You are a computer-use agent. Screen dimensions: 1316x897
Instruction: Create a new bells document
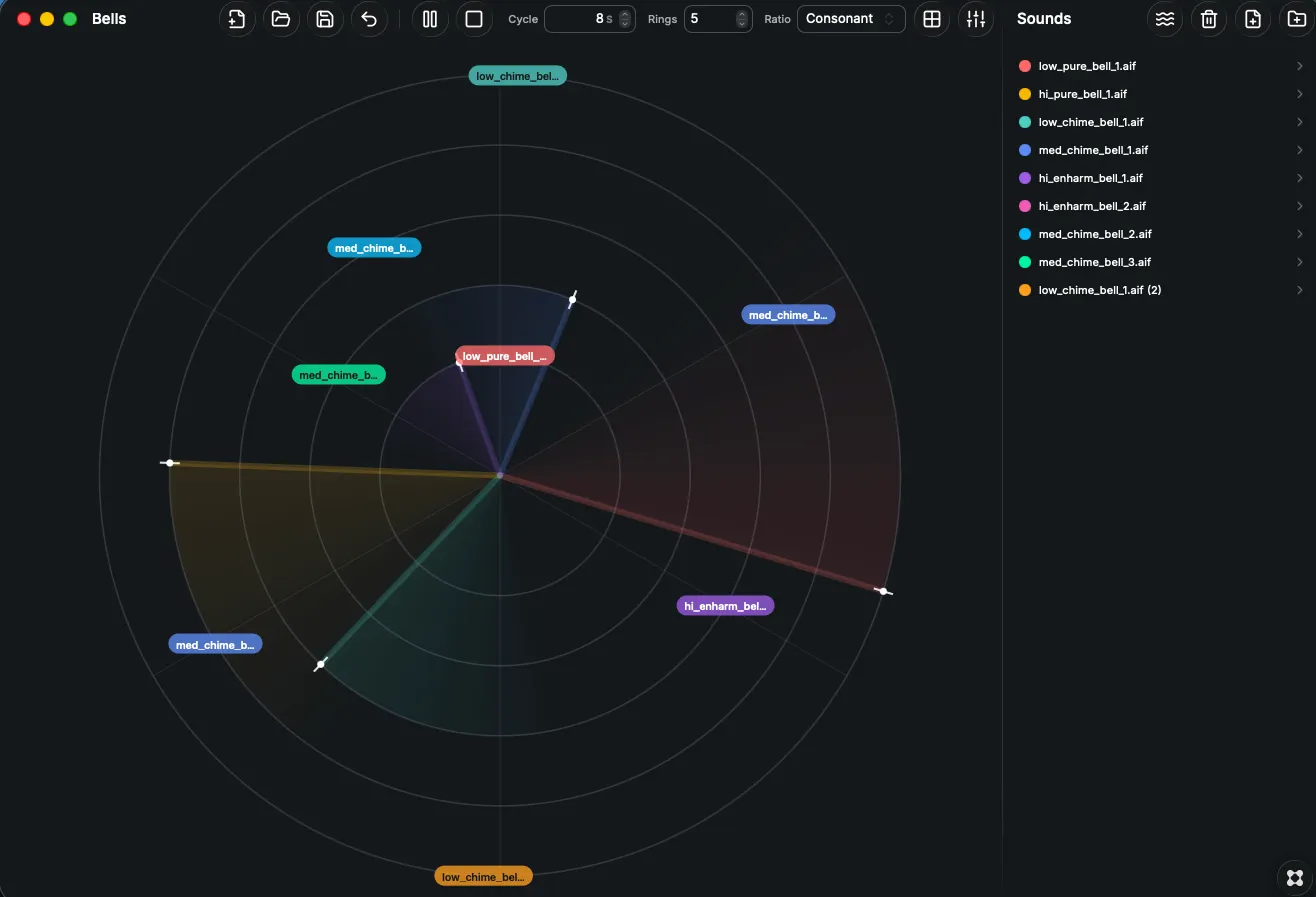[237, 19]
